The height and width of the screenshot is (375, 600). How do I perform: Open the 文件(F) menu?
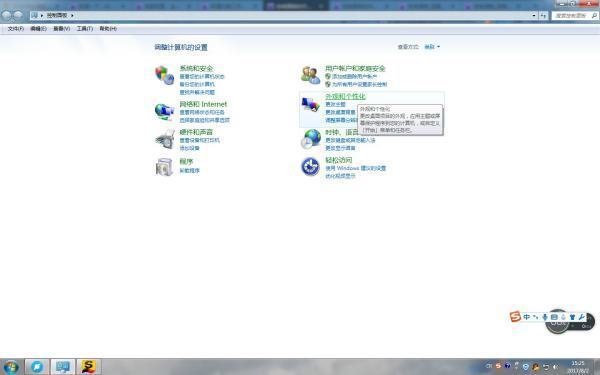point(16,29)
